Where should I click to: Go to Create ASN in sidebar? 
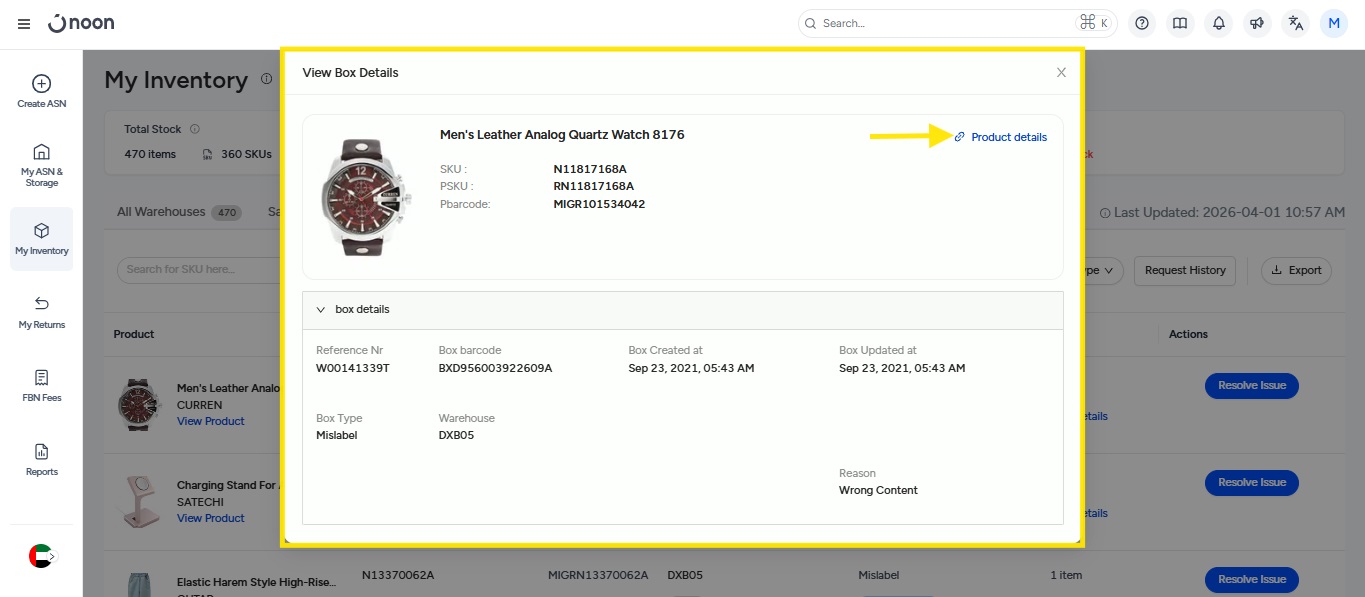[42, 91]
